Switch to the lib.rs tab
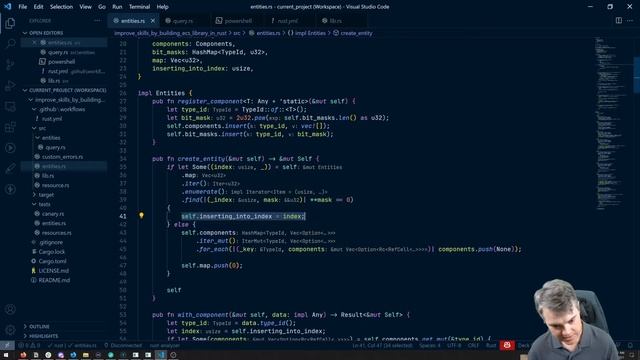640x360 pixels. [x=336, y=20]
